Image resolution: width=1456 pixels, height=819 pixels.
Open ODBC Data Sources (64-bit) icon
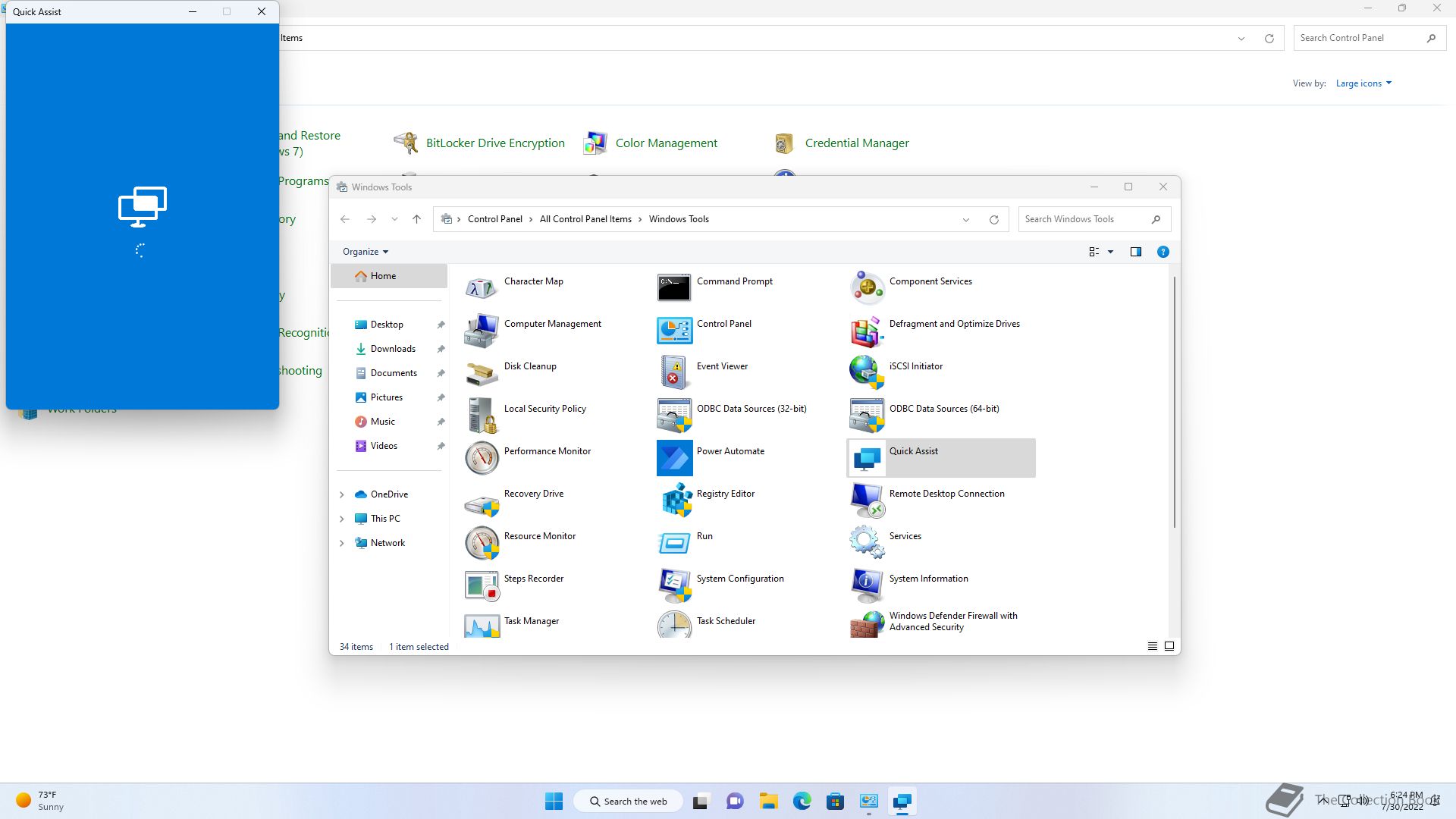[867, 416]
